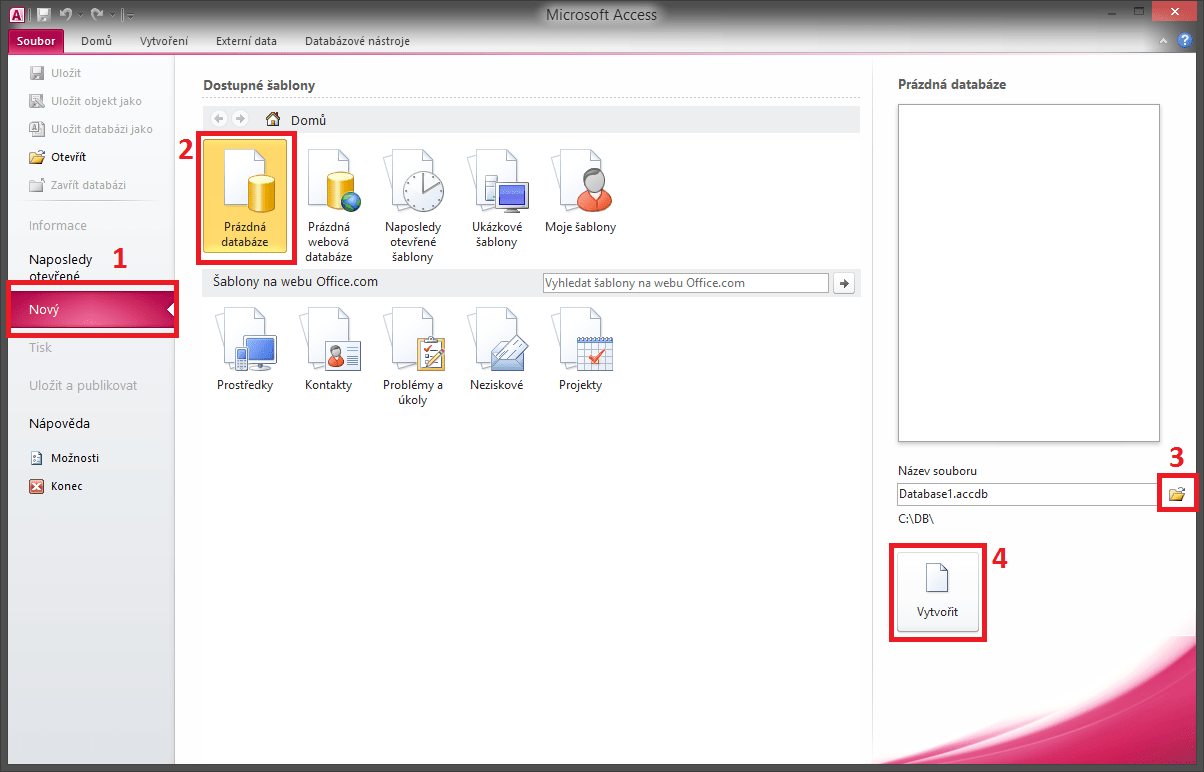Open Moje šablony

pos(580,192)
